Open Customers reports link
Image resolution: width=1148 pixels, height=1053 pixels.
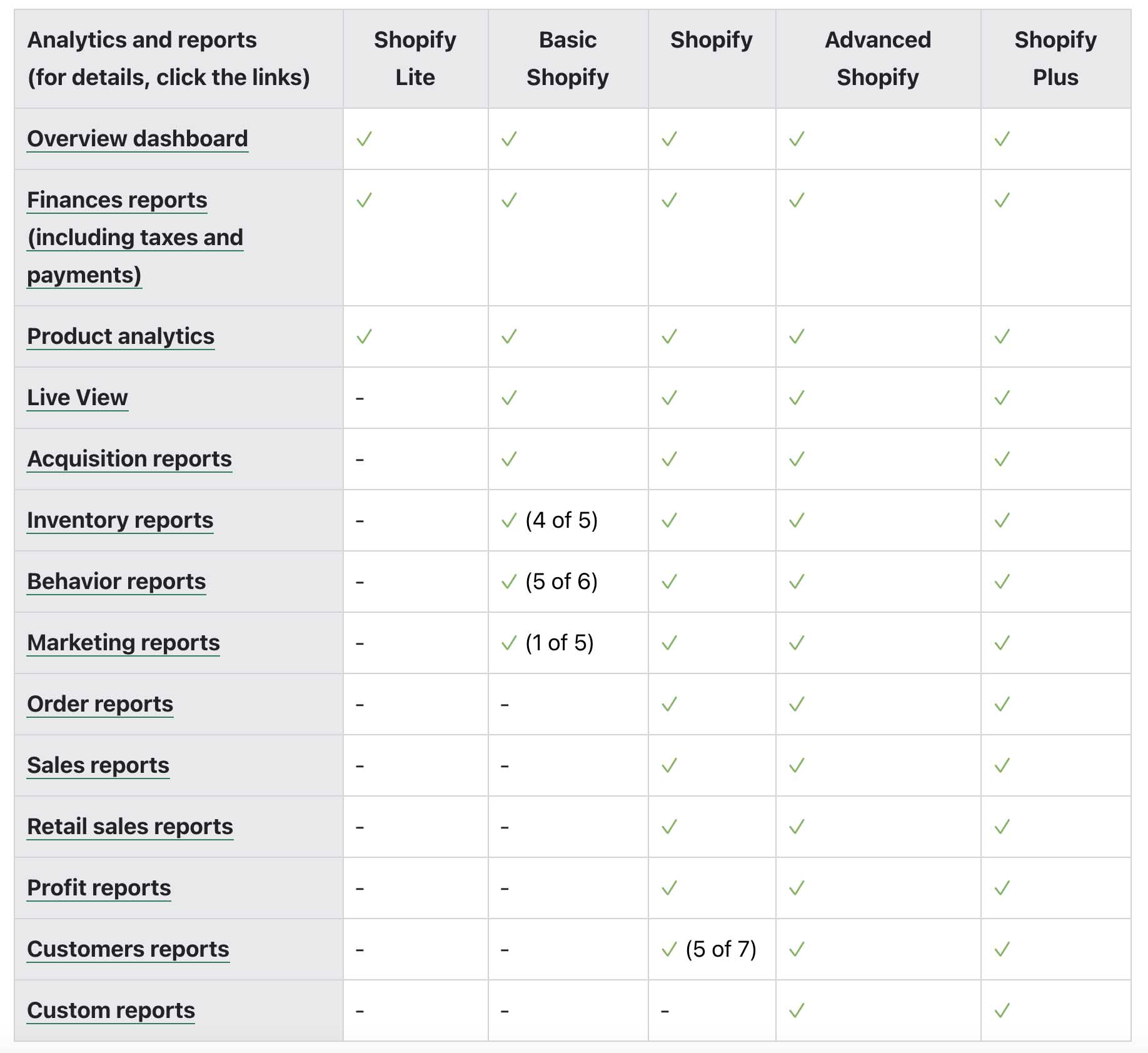click(128, 949)
